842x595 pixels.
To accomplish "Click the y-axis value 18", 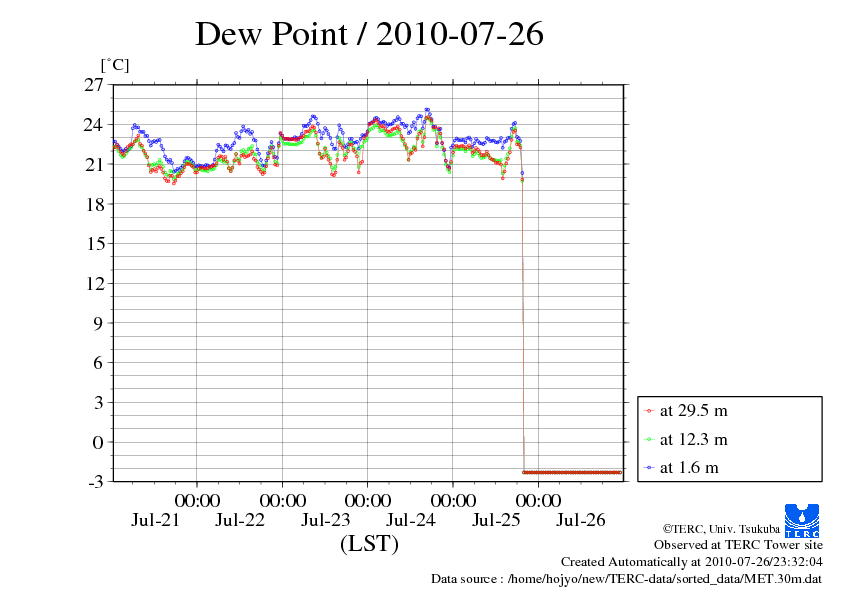I will [x=94, y=204].
